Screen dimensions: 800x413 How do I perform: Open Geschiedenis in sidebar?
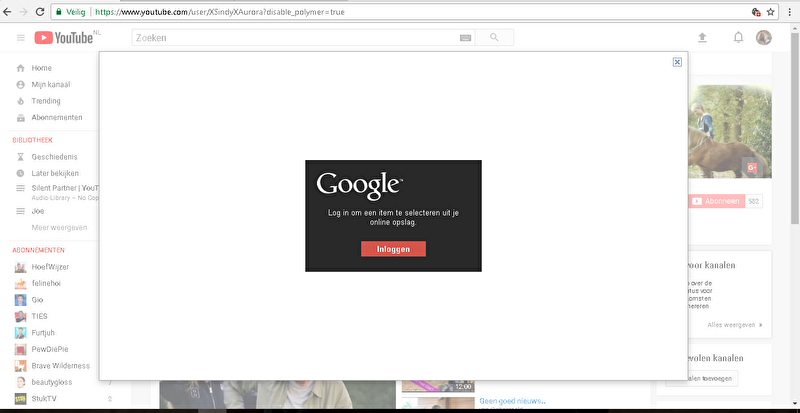(x=54, y=157)
